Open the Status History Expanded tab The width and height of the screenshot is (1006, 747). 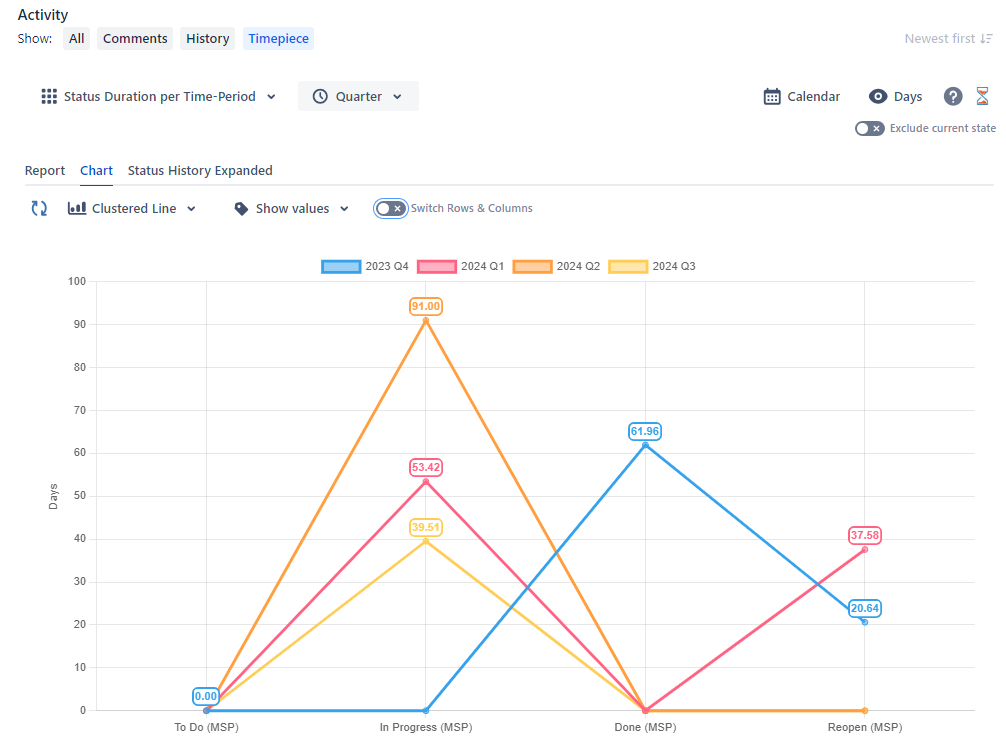[x=200, y=170]
